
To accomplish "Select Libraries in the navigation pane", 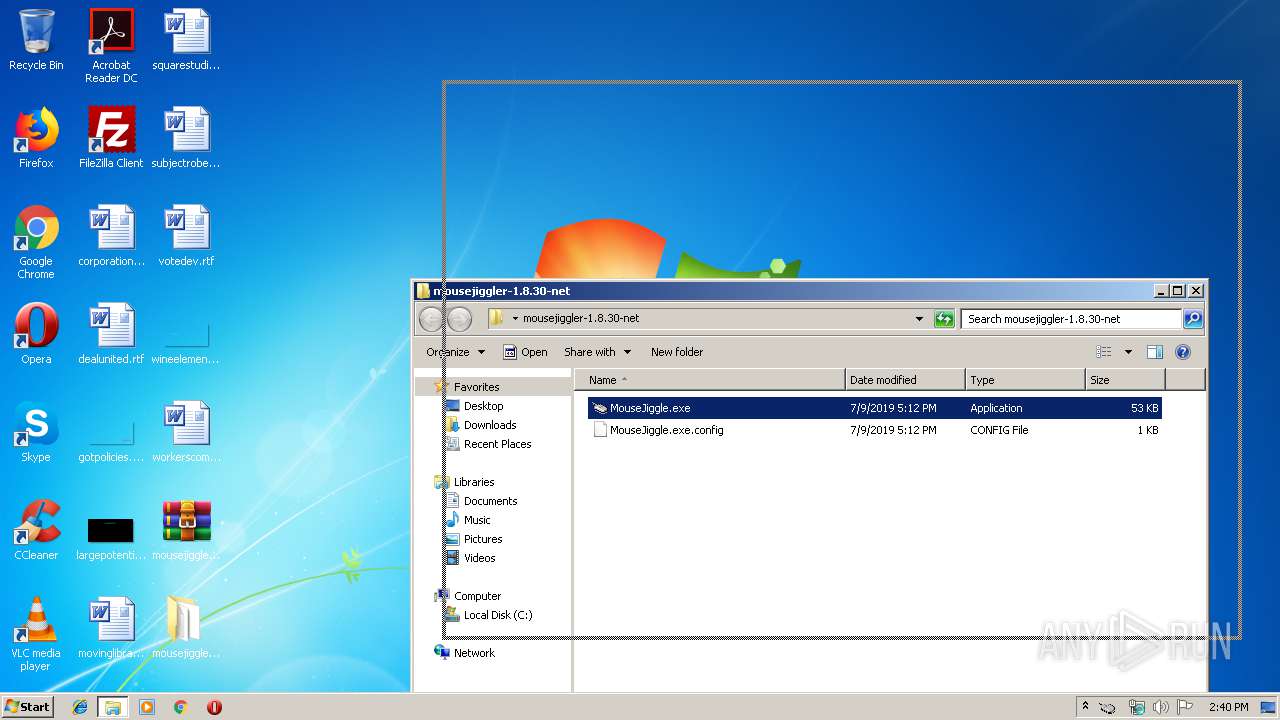I will click(474, 482).
